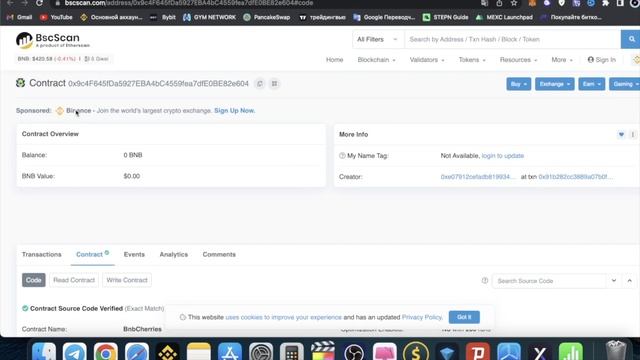Expand the Tokens navigation menu

[472, 60]
